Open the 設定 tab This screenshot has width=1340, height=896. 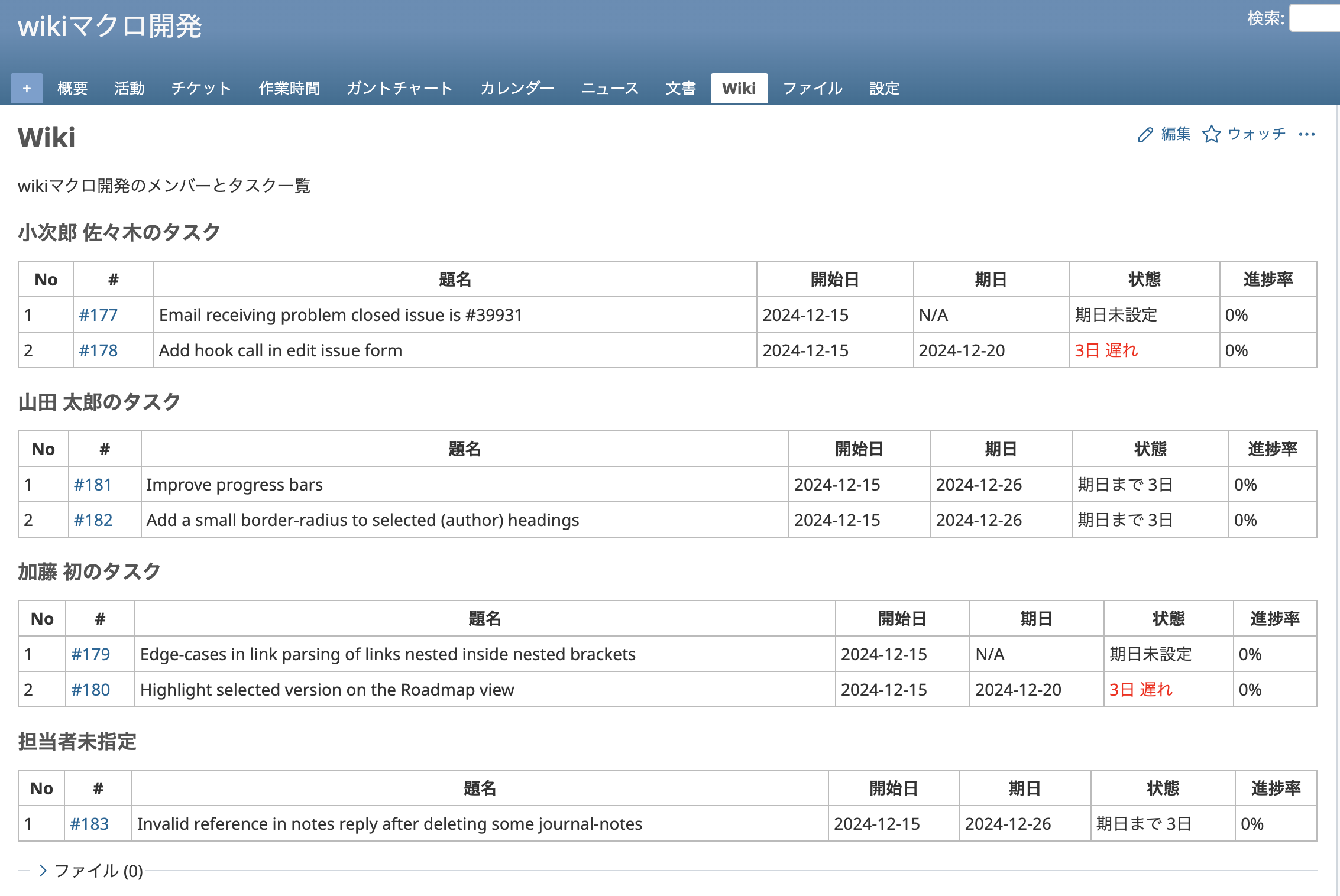coord(884,89)
